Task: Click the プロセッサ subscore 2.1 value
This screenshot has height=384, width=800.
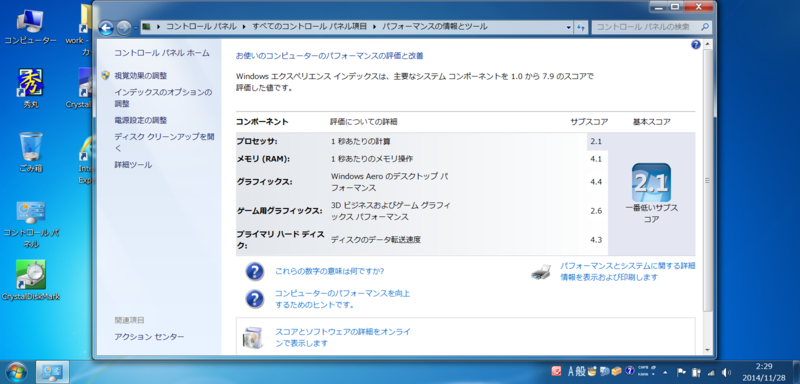Action: click(x=596, y=141)
